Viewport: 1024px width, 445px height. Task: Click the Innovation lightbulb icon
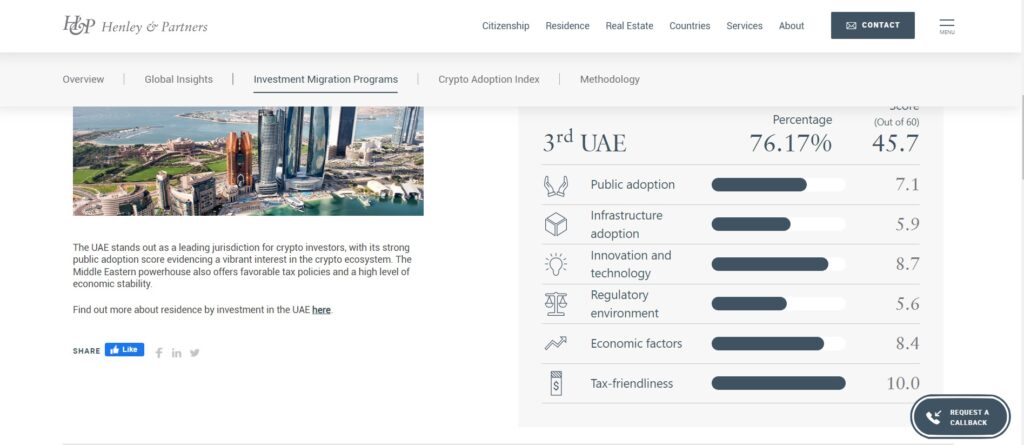pyautogui.click(x=555, y=264)
